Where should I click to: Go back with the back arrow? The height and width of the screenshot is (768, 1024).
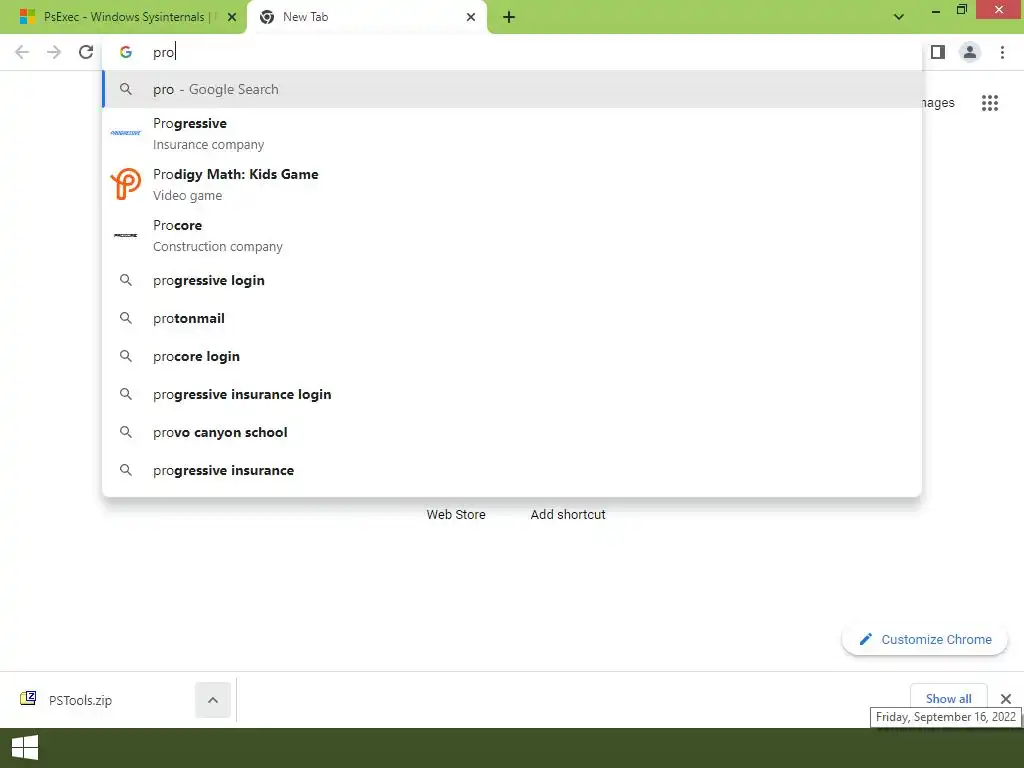pos(22,52)
